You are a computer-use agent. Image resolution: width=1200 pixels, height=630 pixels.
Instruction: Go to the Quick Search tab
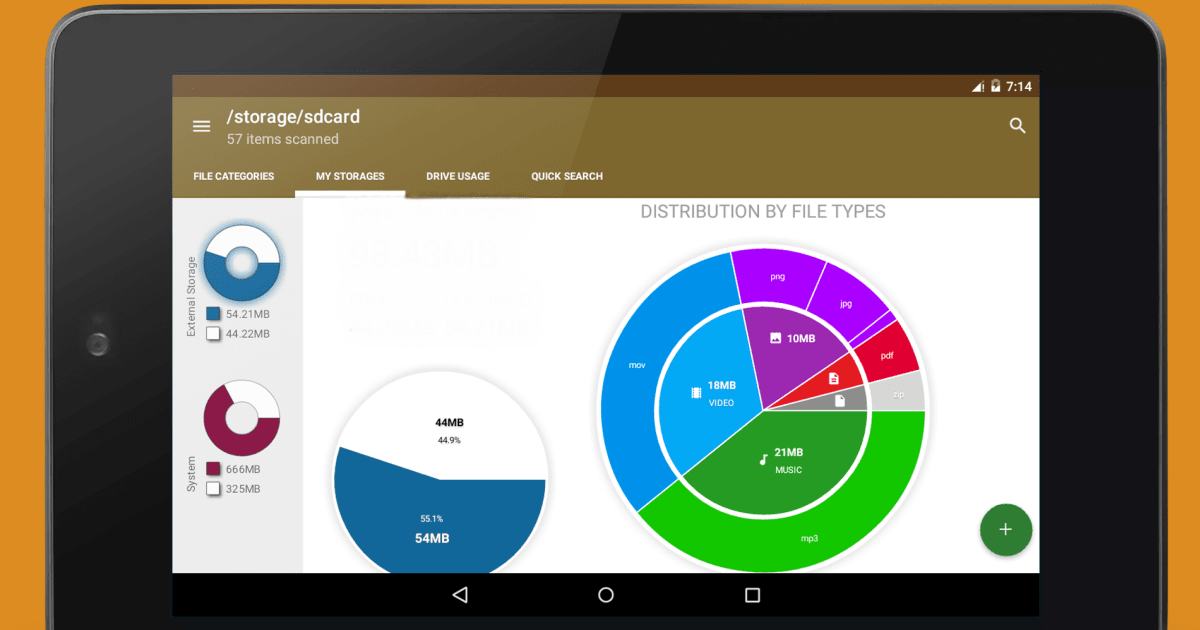pyautogui.click(x=567, y=176)
